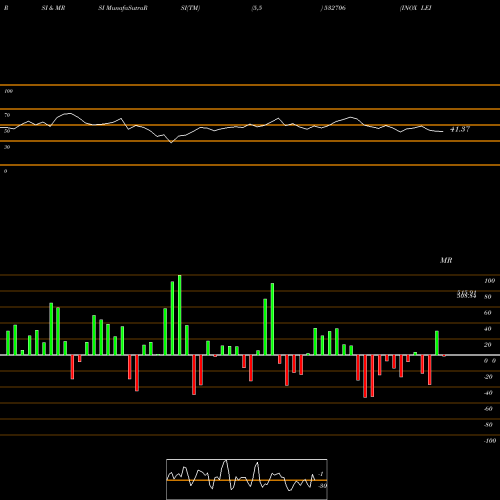
Task: Click the "-60" label on the MR scale
Action: point(488,409)
